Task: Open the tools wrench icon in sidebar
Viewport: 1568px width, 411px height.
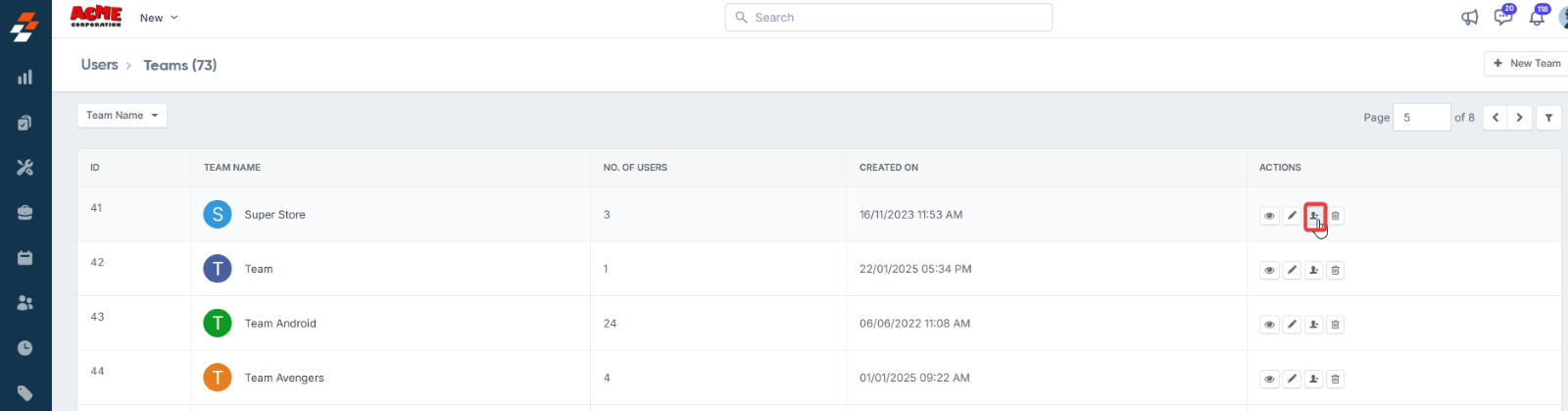Action: click(x=25, y=168)
